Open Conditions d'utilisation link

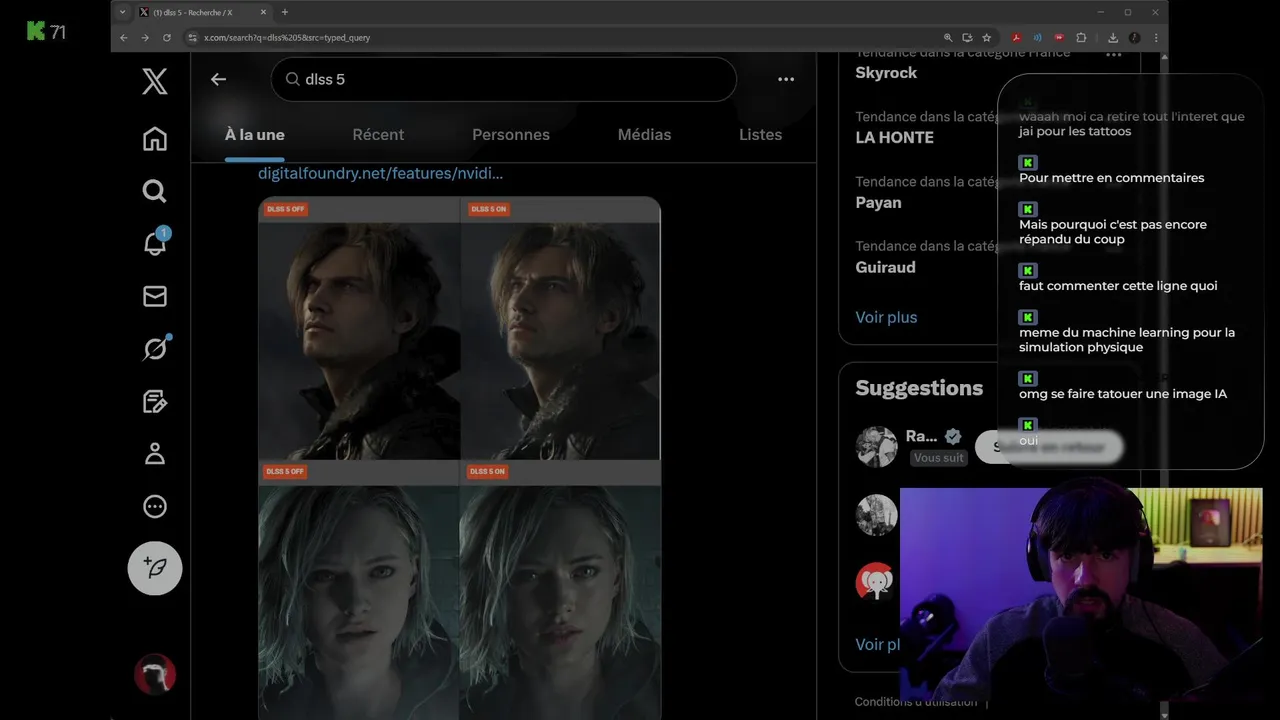point(916,702)
